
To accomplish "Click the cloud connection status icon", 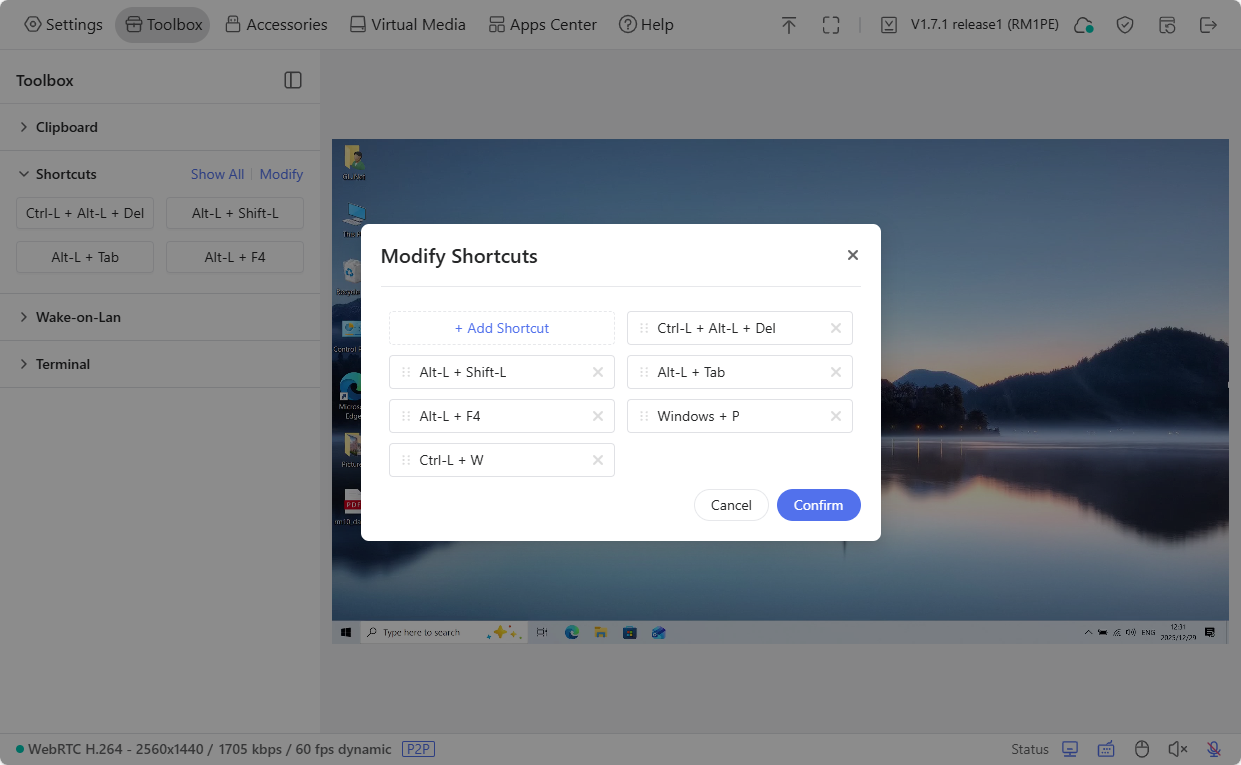I will coord(1083,24).
